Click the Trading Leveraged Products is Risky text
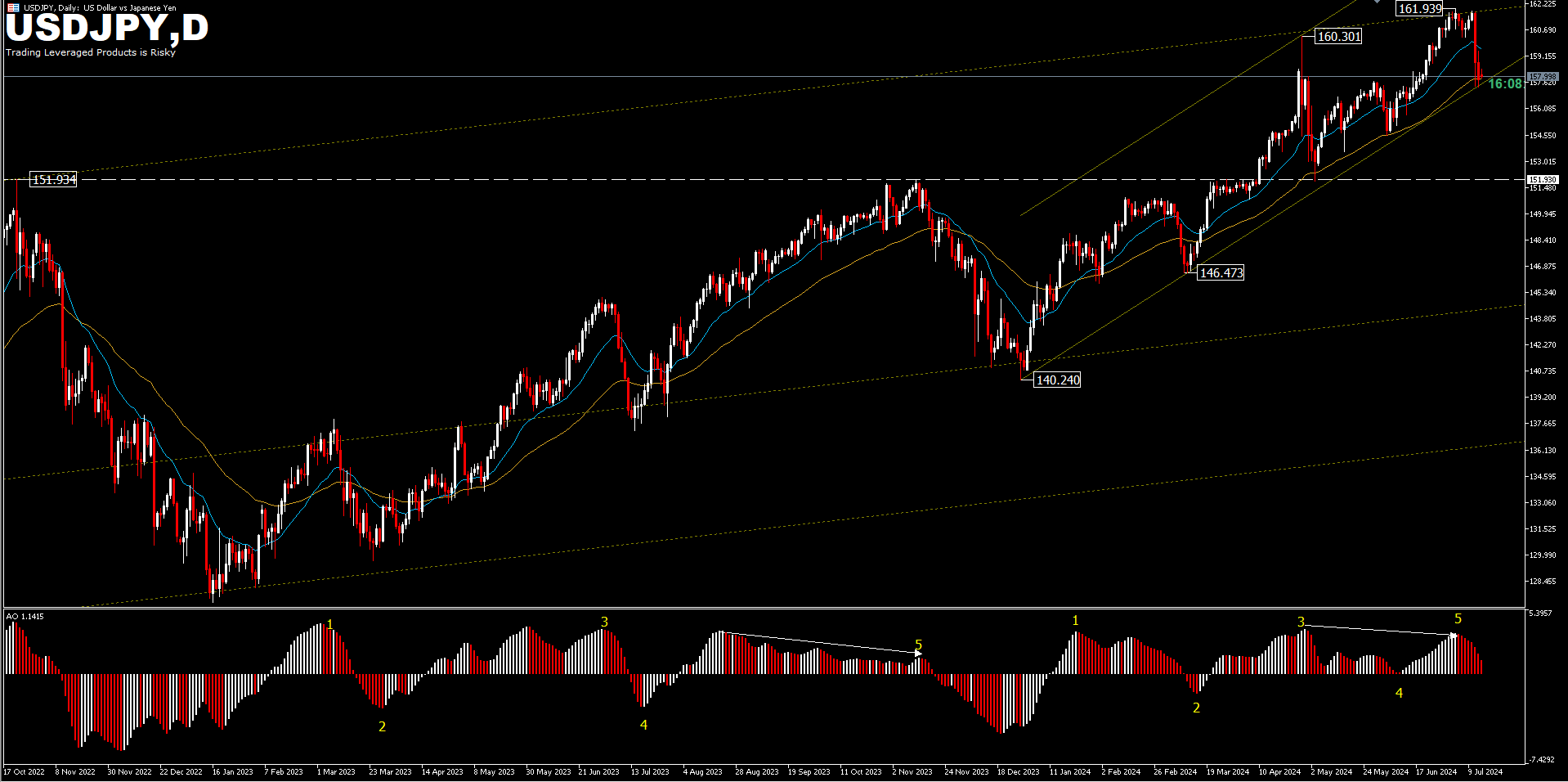 pos(91,52)
